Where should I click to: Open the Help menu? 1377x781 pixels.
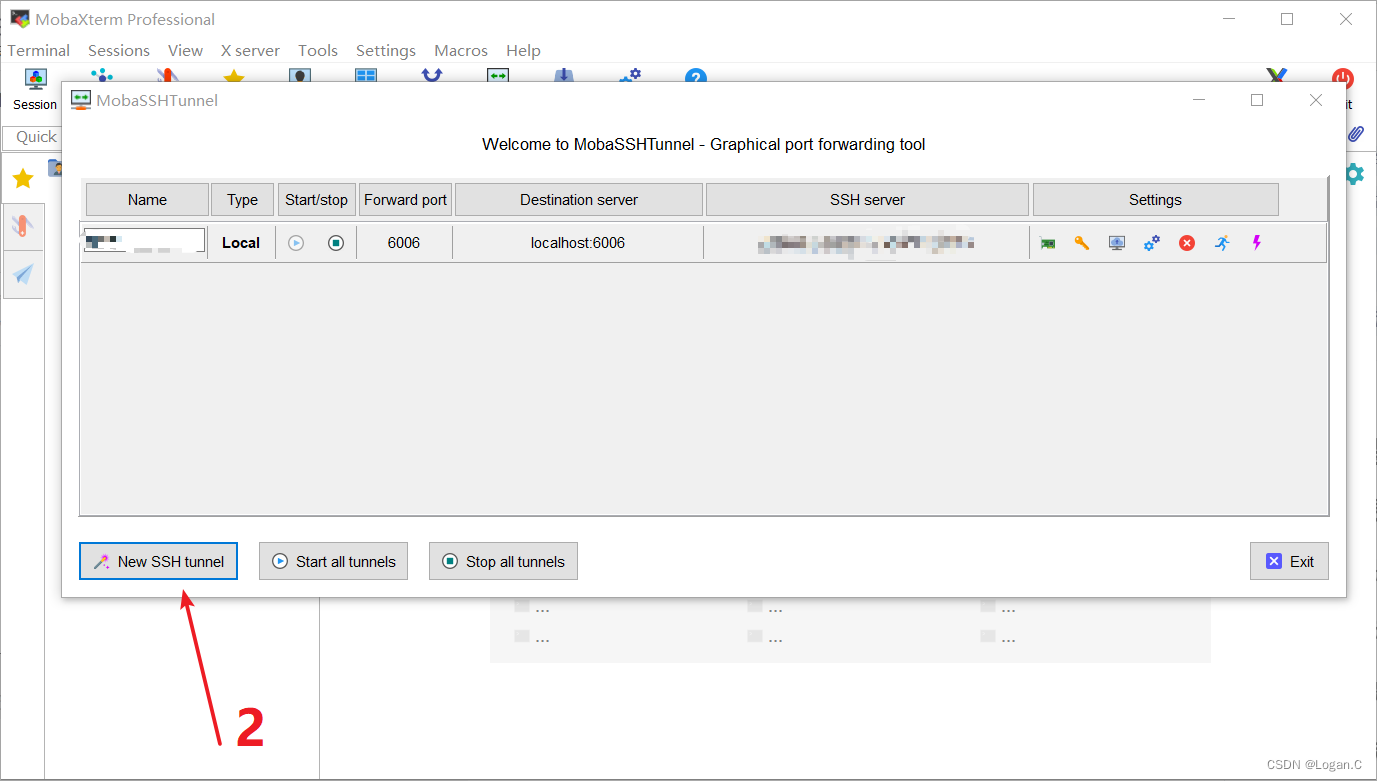pyautogui.click(x=523, y=50)
